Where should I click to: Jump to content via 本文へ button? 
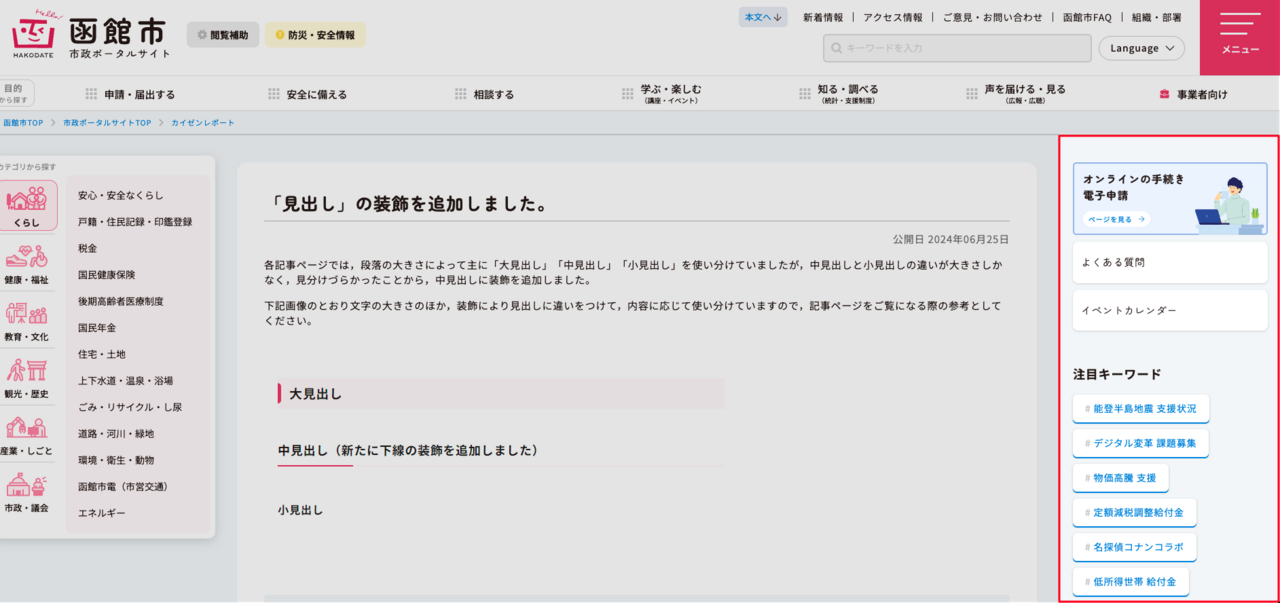click(764, 17)
